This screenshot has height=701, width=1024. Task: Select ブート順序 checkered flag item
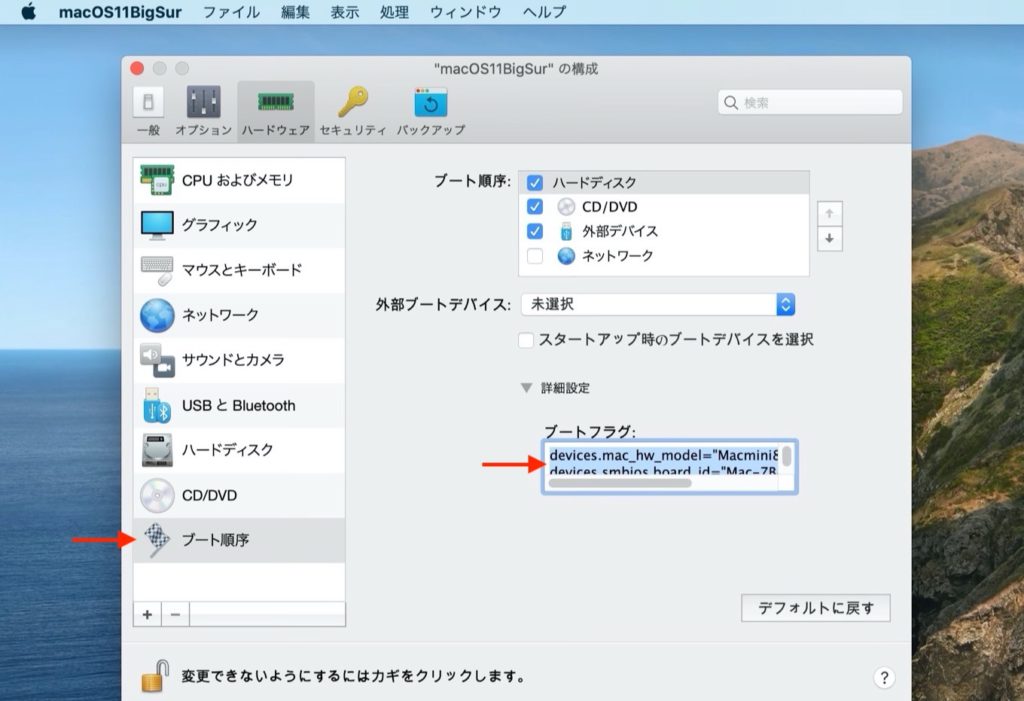tap(239, 540)
